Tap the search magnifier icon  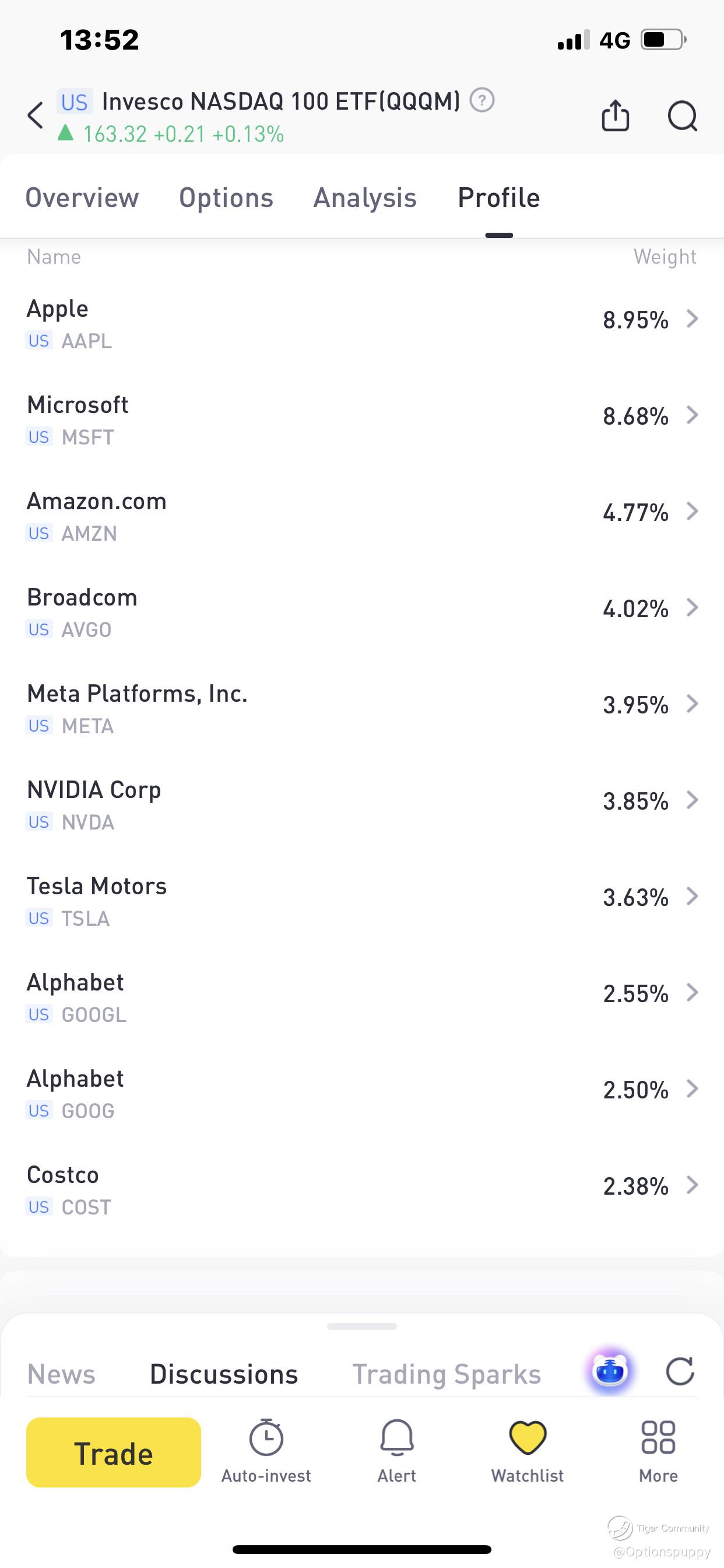[682, 116]
